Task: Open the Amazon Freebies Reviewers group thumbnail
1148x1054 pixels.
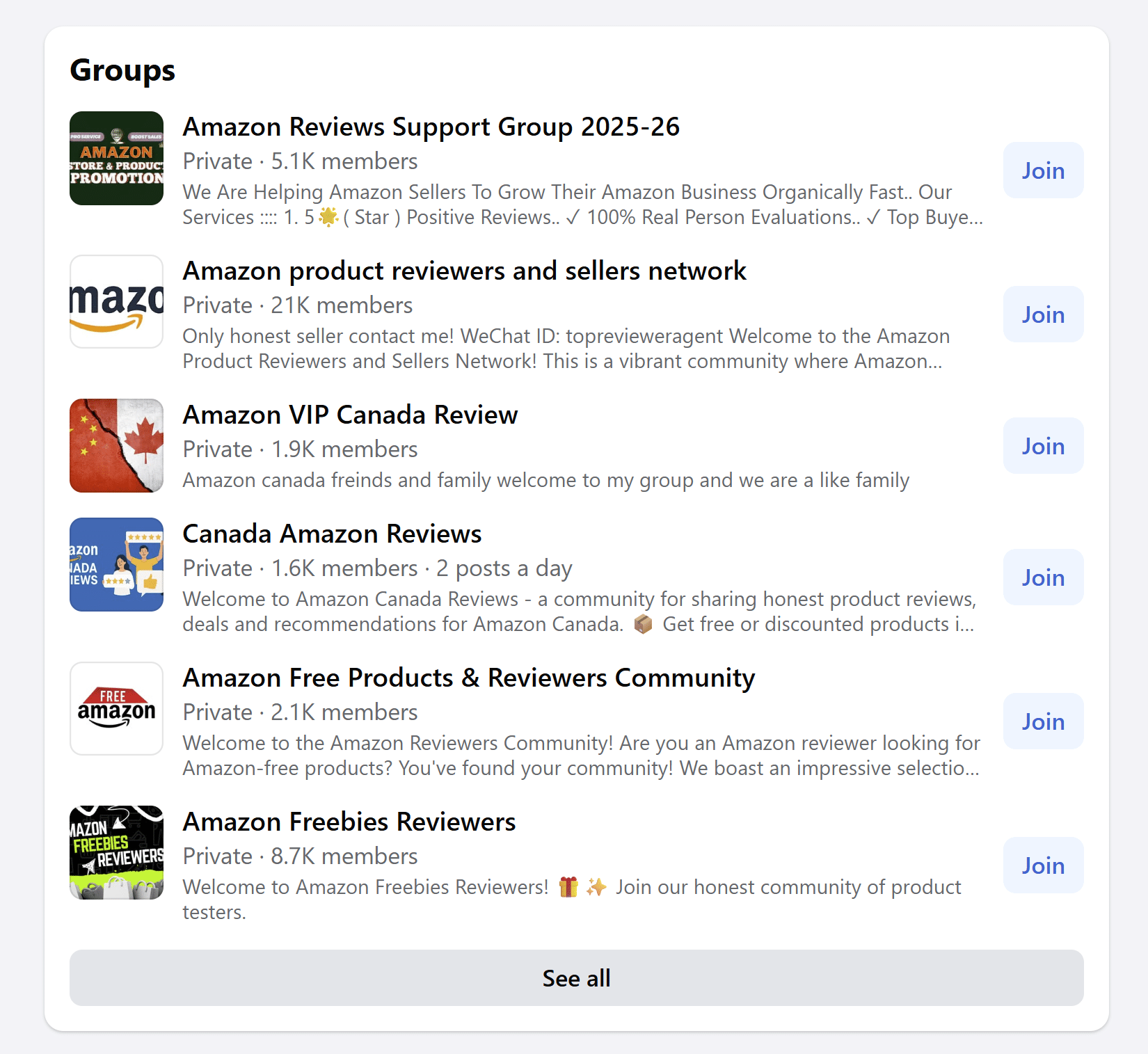Action: (x=116, y=852)
